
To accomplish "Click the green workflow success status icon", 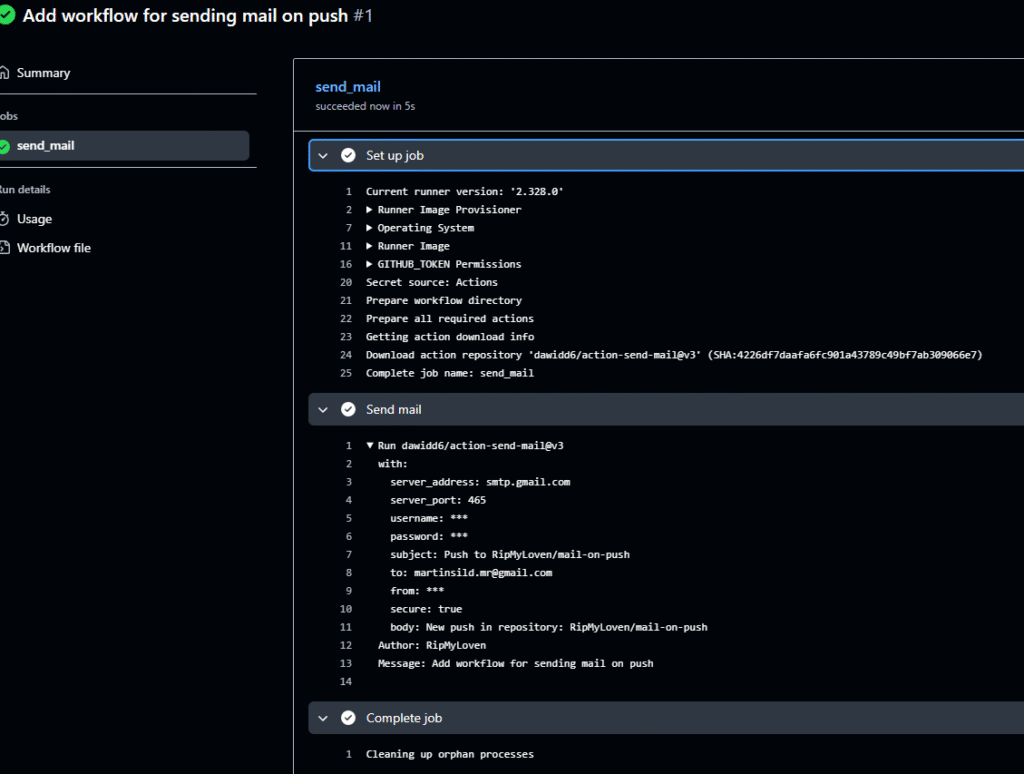I will (6, 17).
